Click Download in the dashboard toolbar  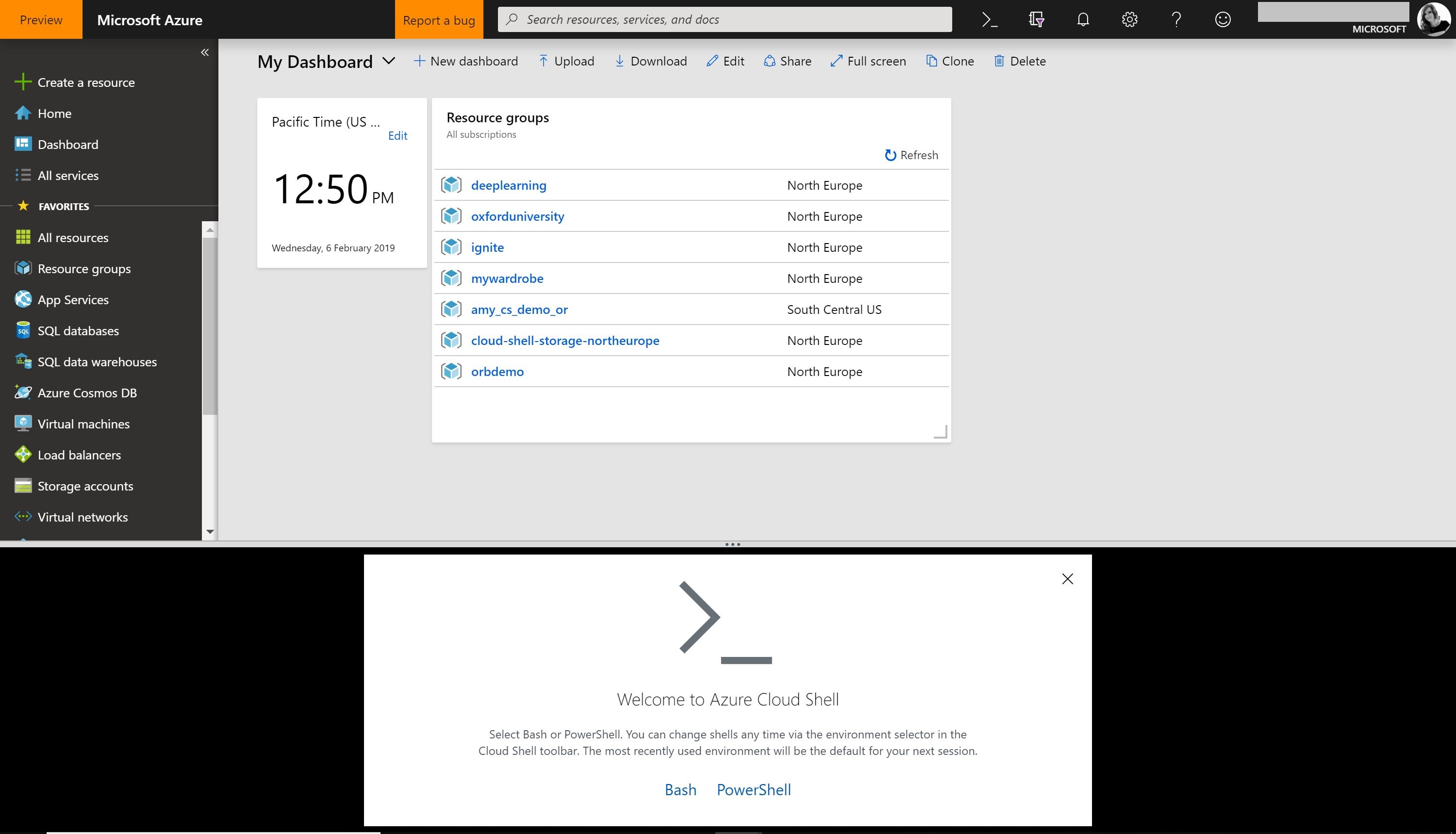[x=651, y=61]
